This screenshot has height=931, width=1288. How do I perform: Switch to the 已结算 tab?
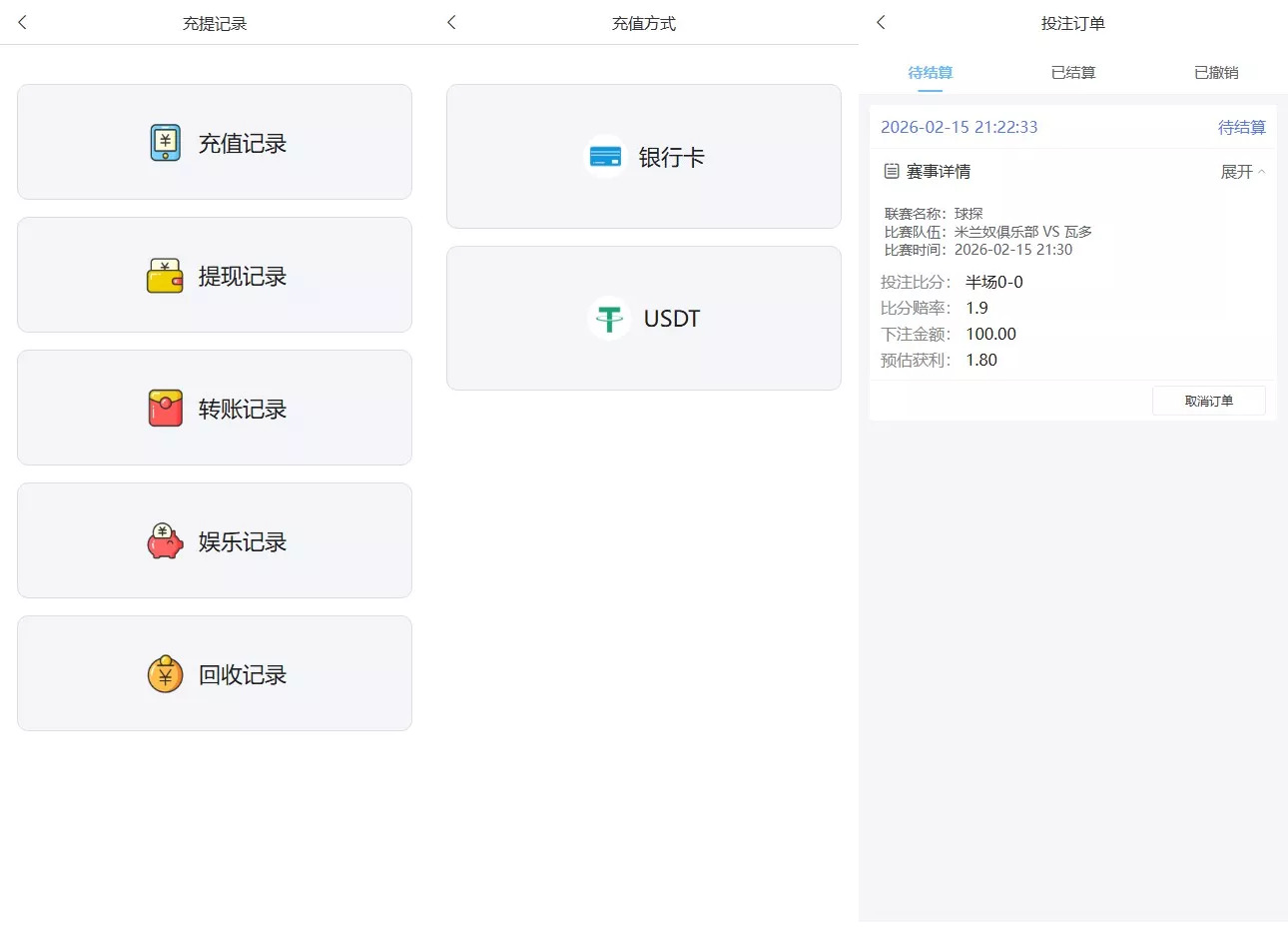click(1072, 72)
